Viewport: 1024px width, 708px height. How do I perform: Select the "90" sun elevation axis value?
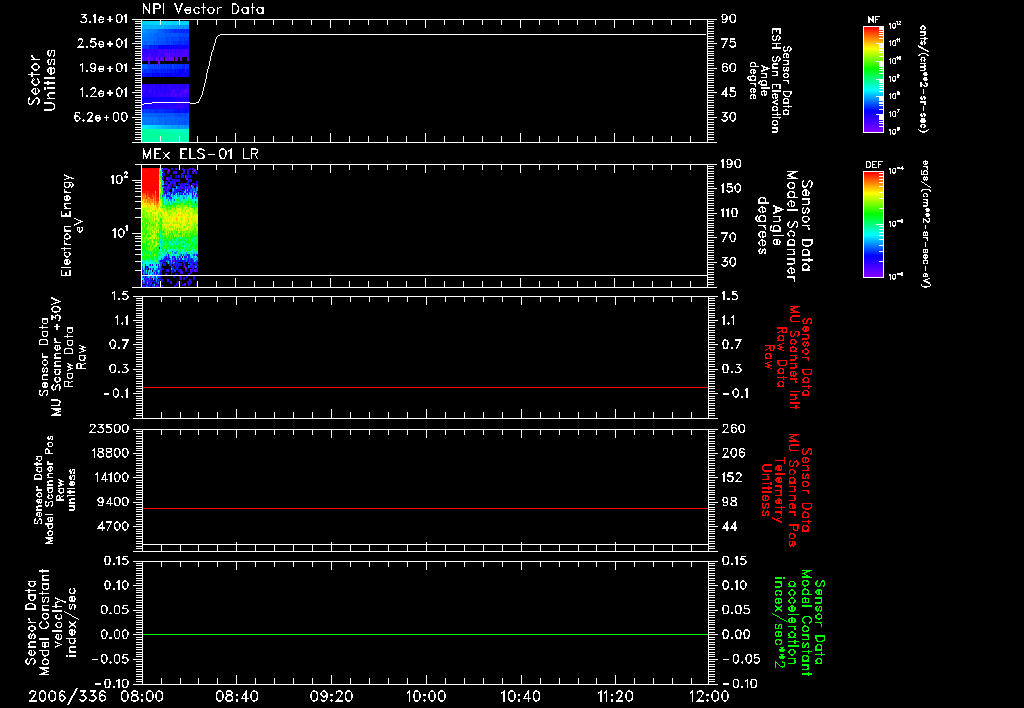coord(729,19)
